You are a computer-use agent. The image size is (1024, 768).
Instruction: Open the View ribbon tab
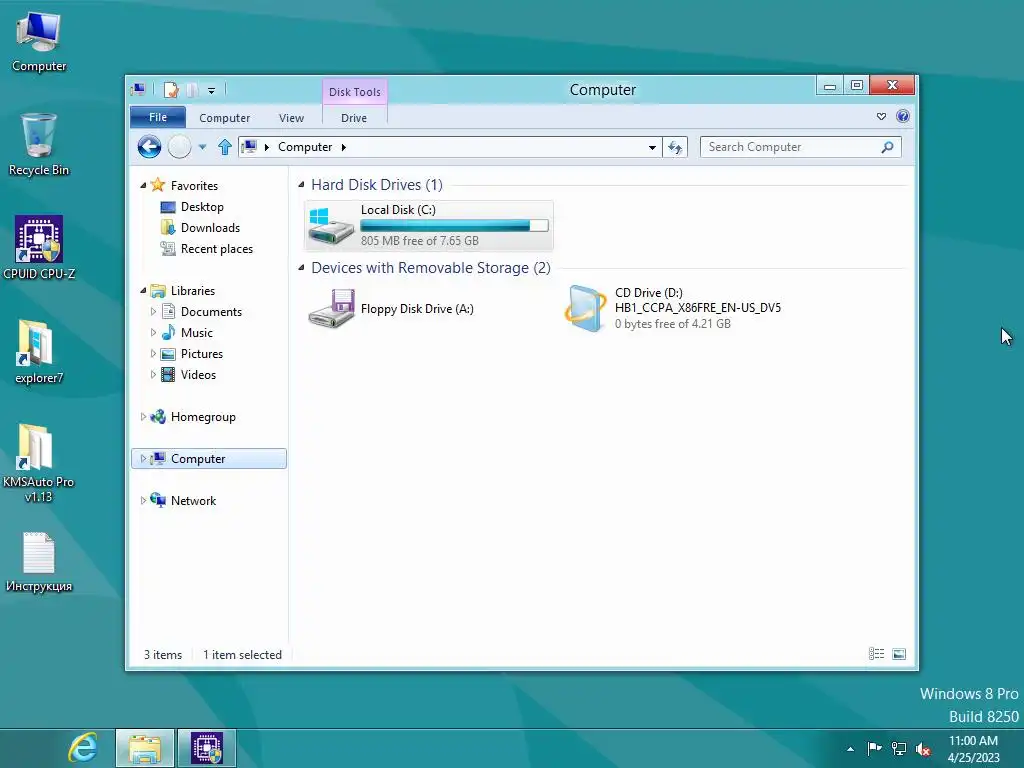291,118
